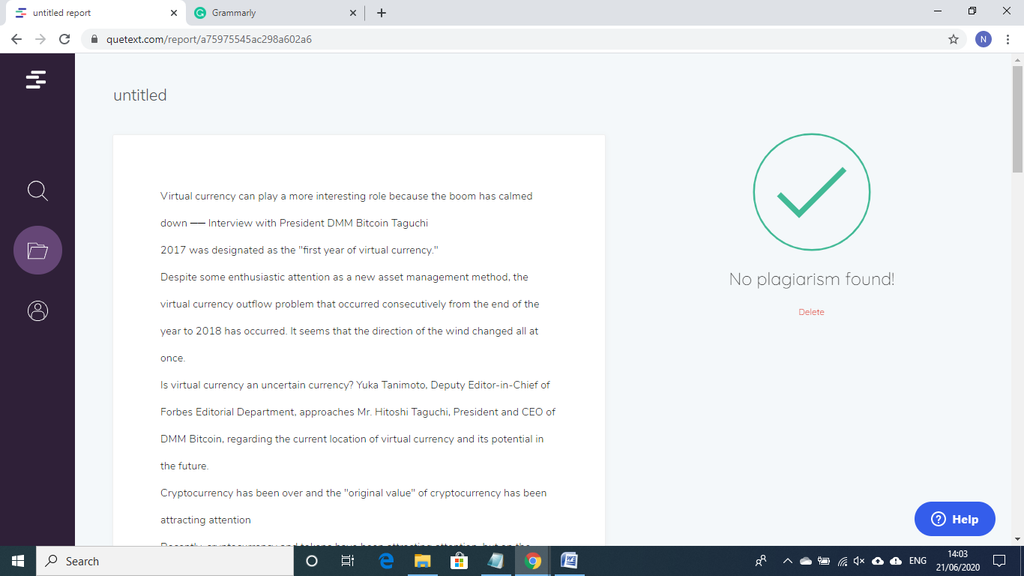Screen dimensions: 1024x576
Task: Click the Chrome taskbar icon
Action: (x=532, y=561)
